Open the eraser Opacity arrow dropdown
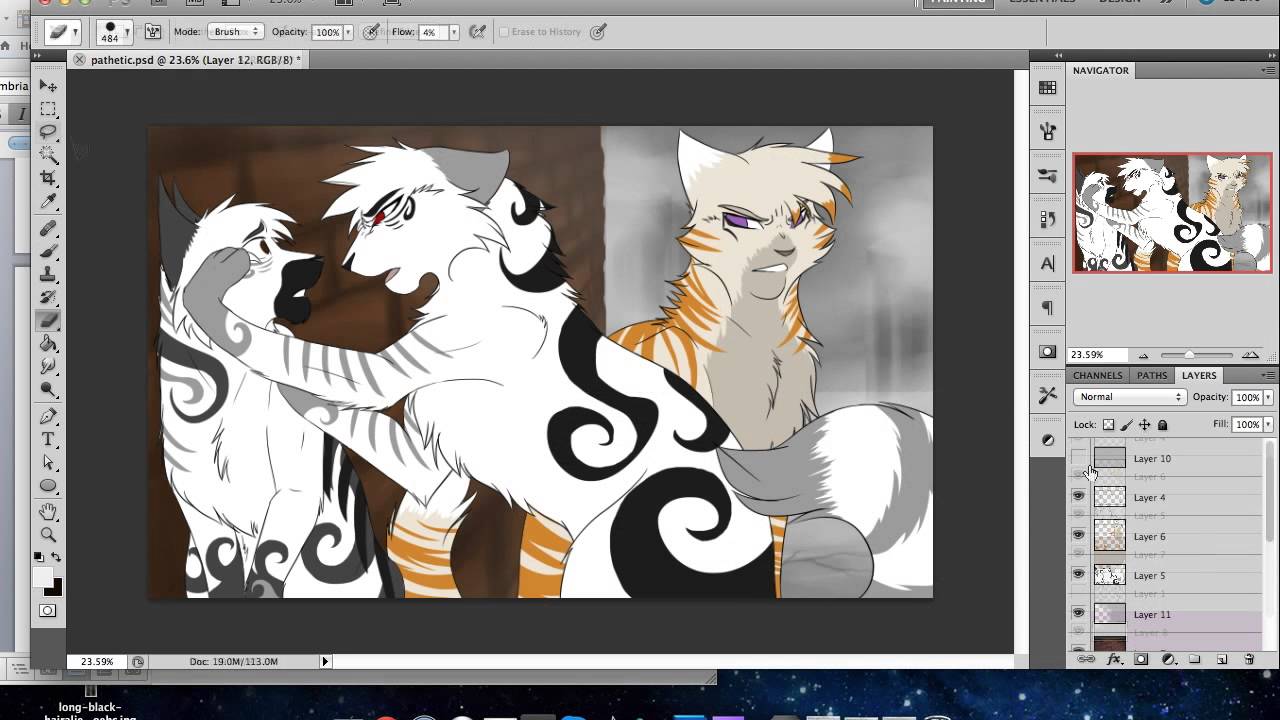1280x720 pixels. (x=348, y=32)
